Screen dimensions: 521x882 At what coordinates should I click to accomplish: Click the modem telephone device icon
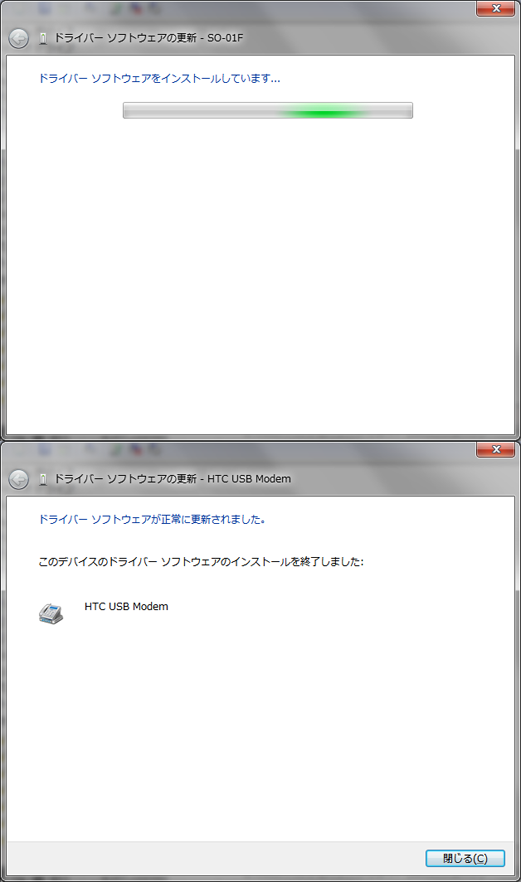pyautogui.click(x=51, y=613)
